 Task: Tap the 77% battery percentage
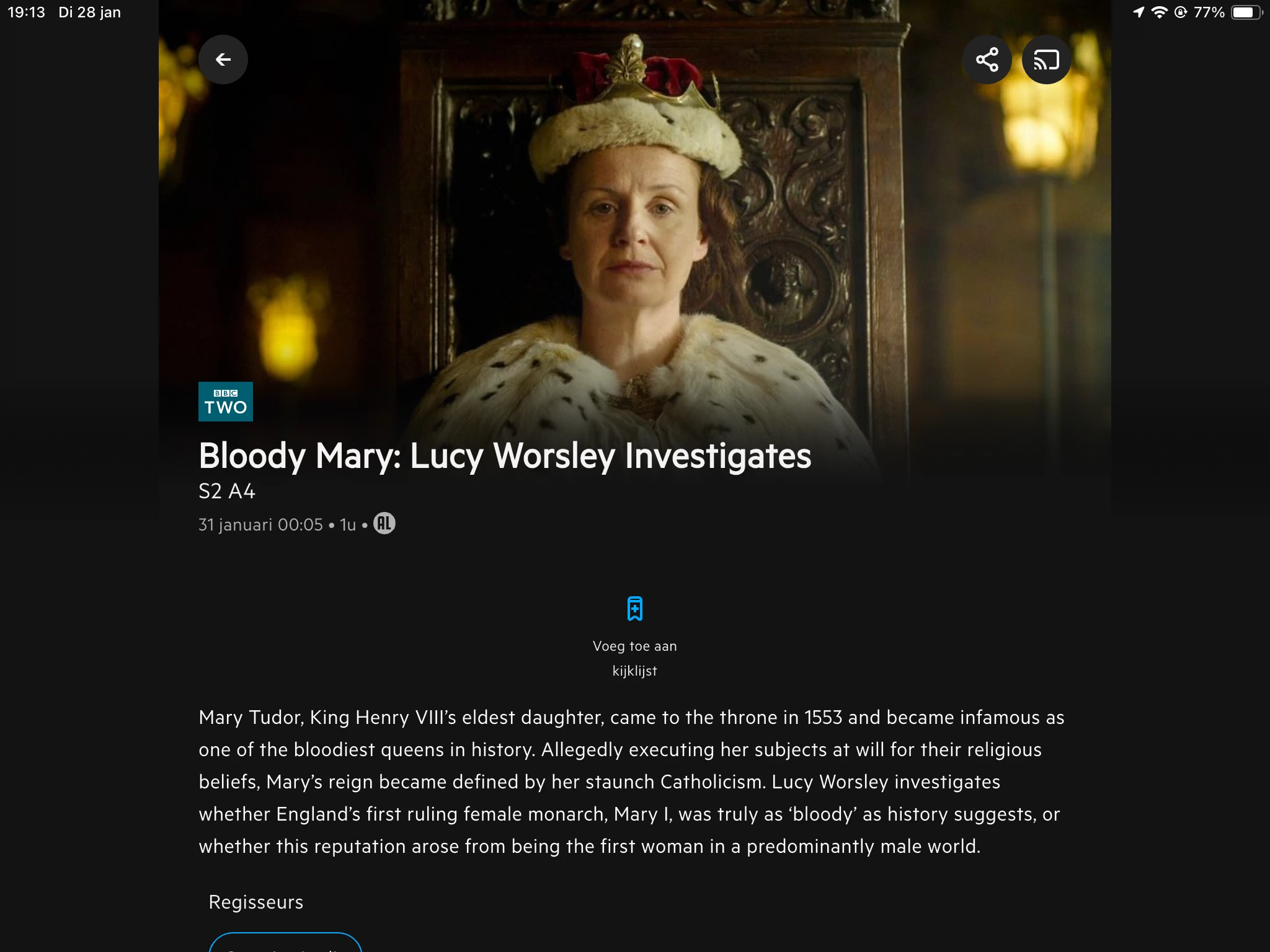pos(1209,12)
